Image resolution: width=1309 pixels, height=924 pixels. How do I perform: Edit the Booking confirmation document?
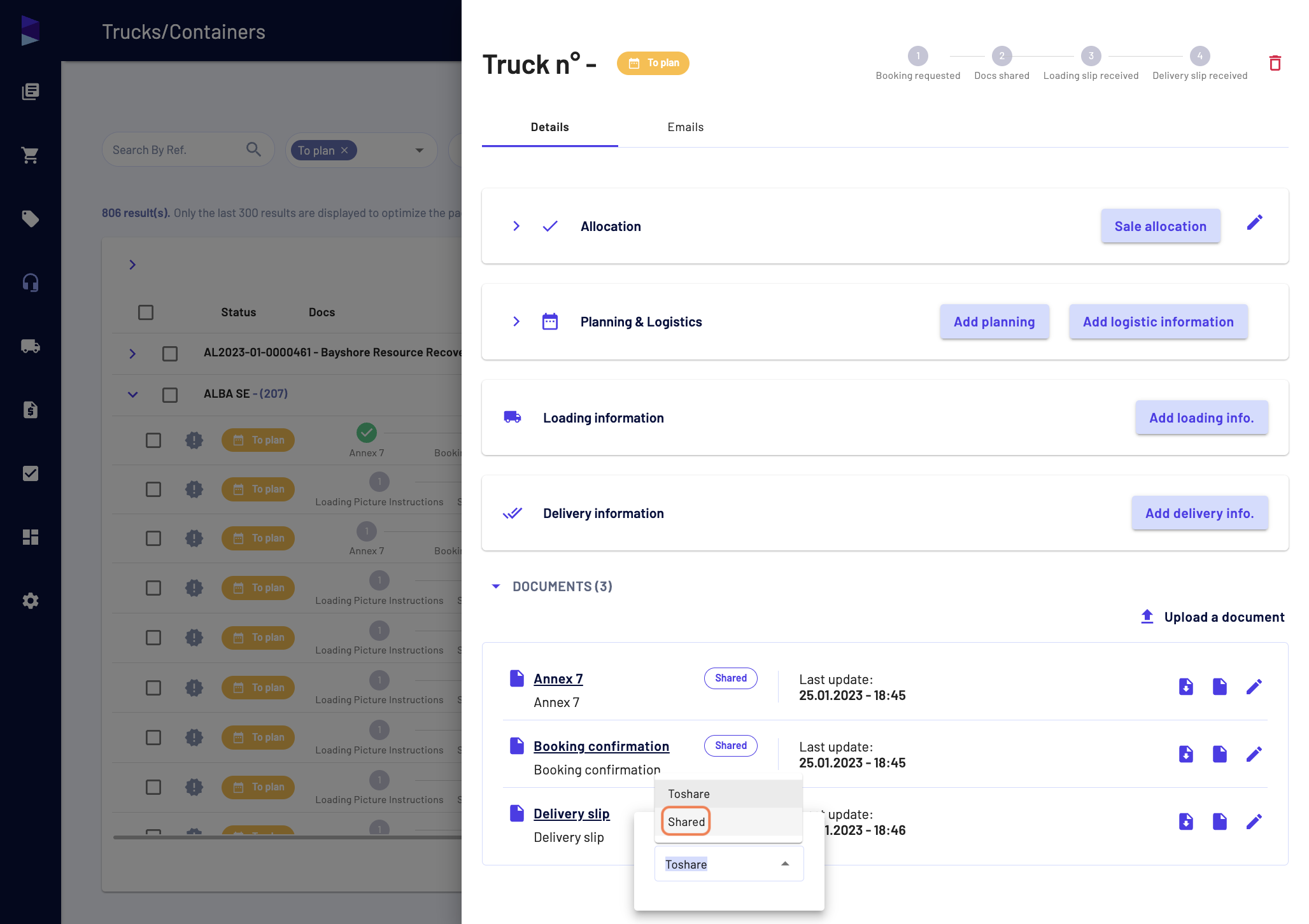[1254, 754]
